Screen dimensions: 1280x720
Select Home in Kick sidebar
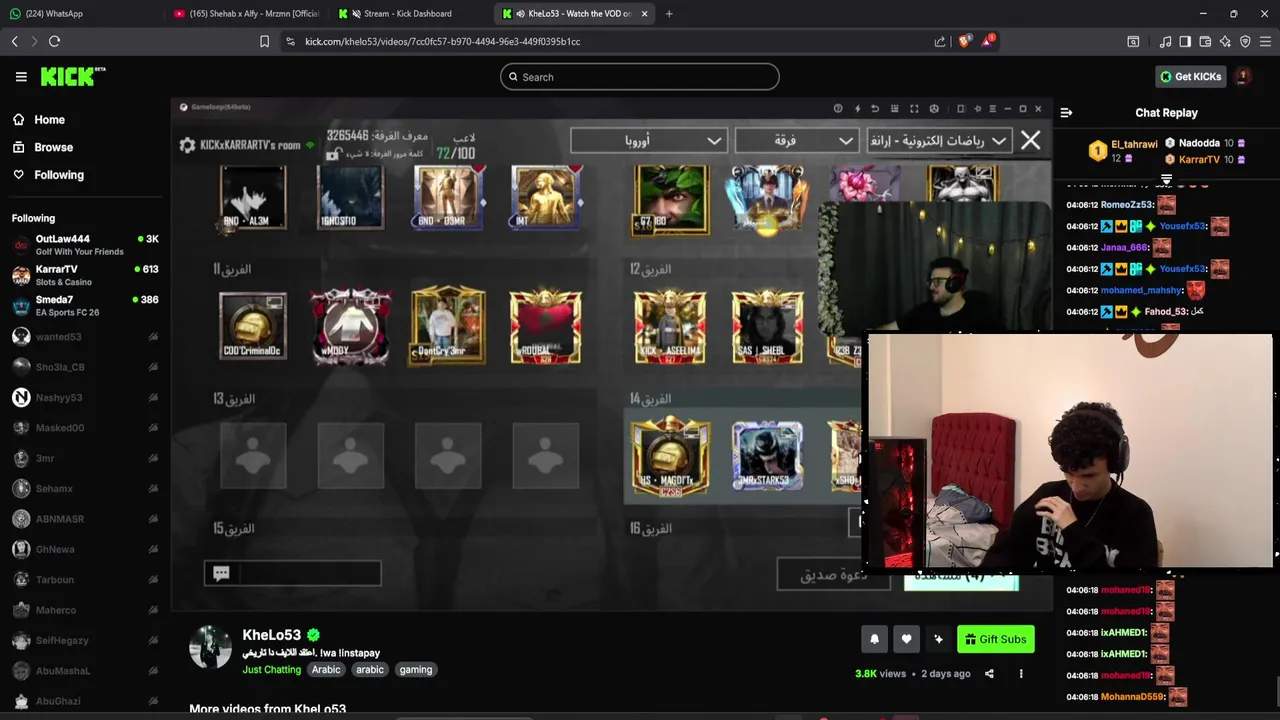pos(49,120)
